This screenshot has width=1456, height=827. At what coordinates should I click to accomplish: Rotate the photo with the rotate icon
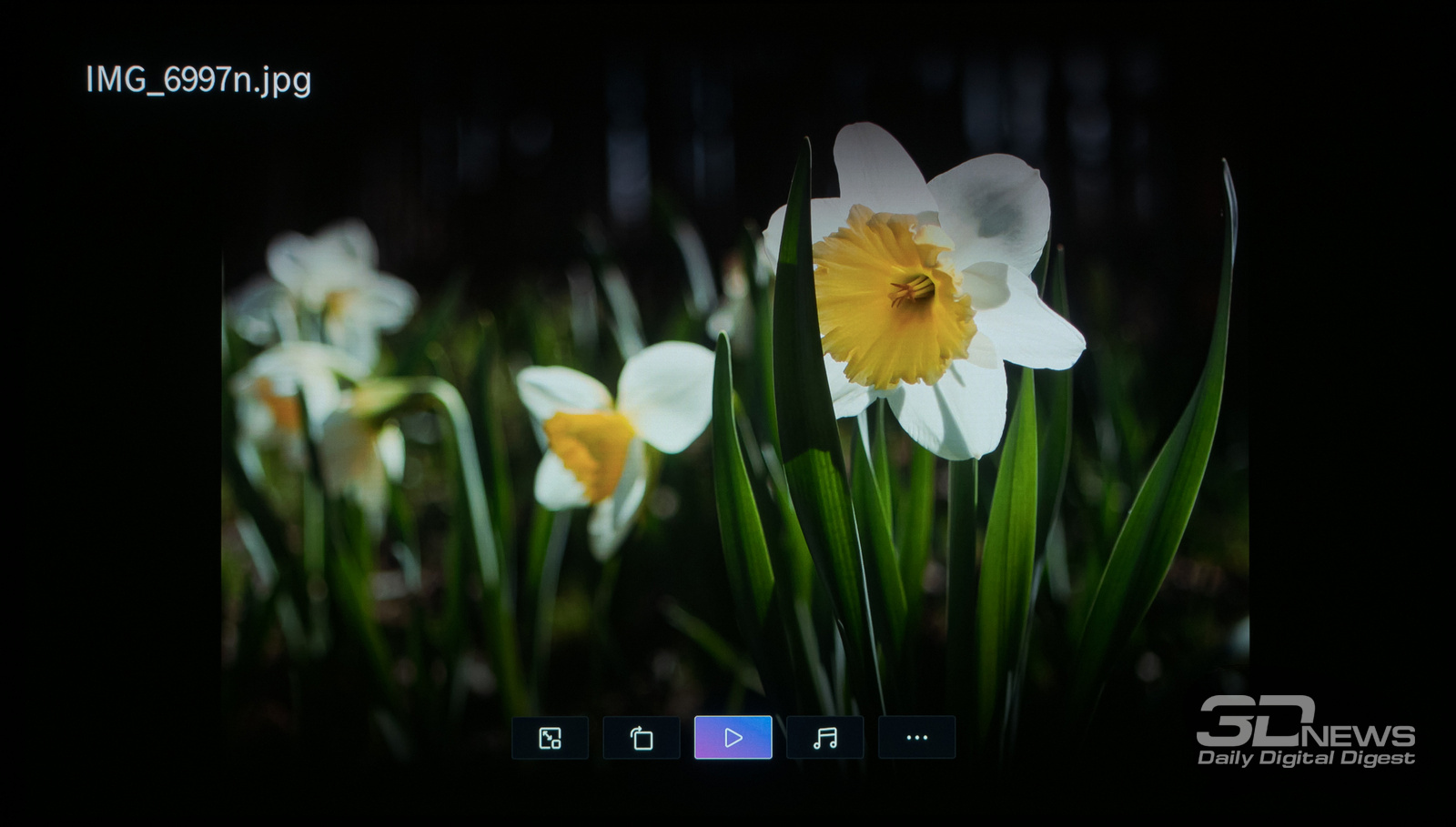coord(642,737)
